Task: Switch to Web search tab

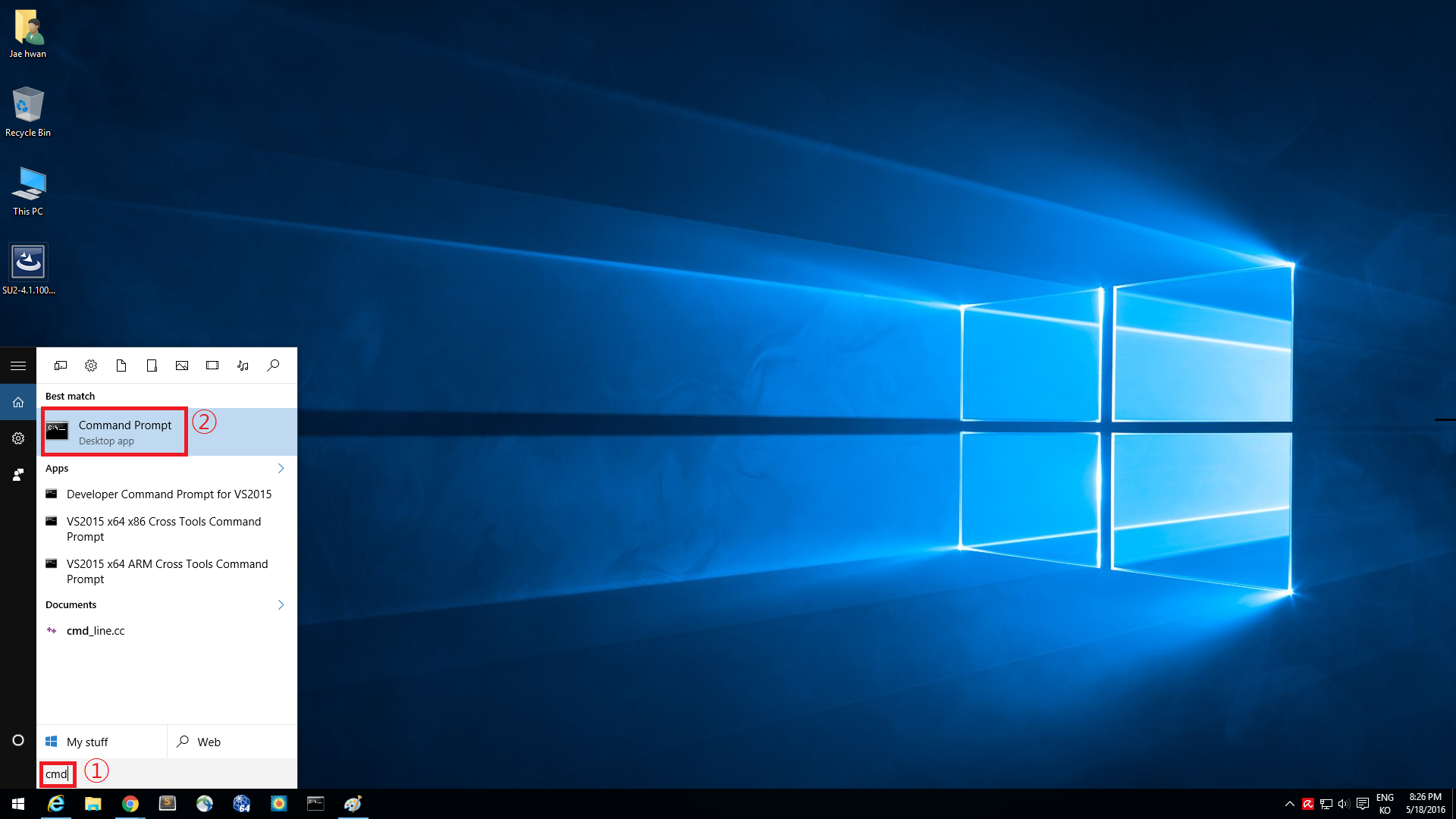Action: [x=232, y=742]
